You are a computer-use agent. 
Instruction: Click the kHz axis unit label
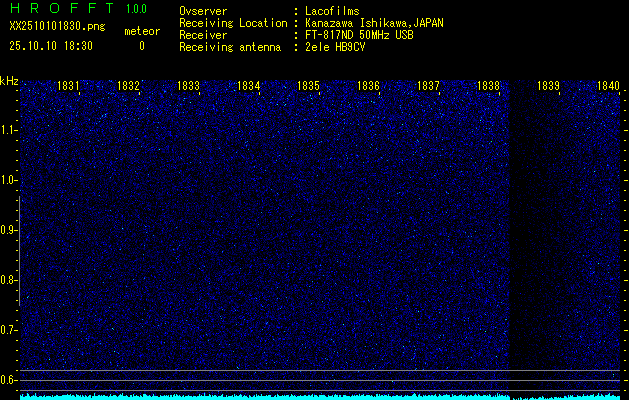point(9,80)
